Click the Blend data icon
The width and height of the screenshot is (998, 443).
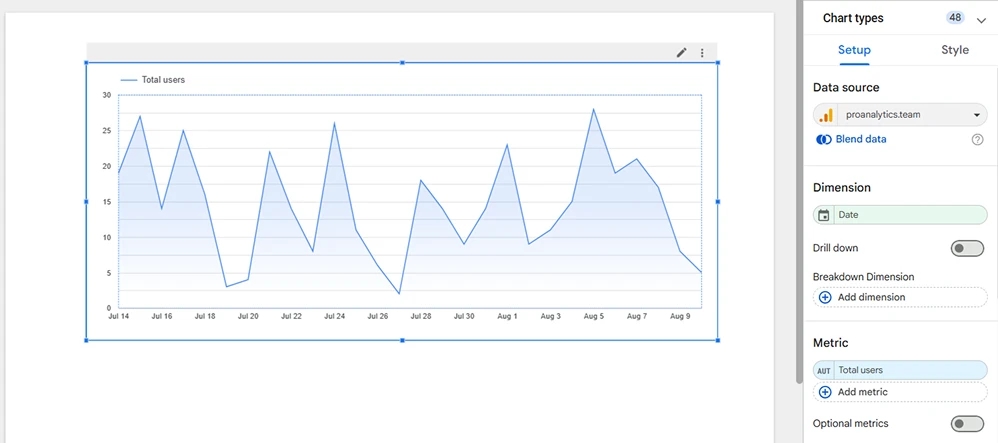(x=824, y=139)
